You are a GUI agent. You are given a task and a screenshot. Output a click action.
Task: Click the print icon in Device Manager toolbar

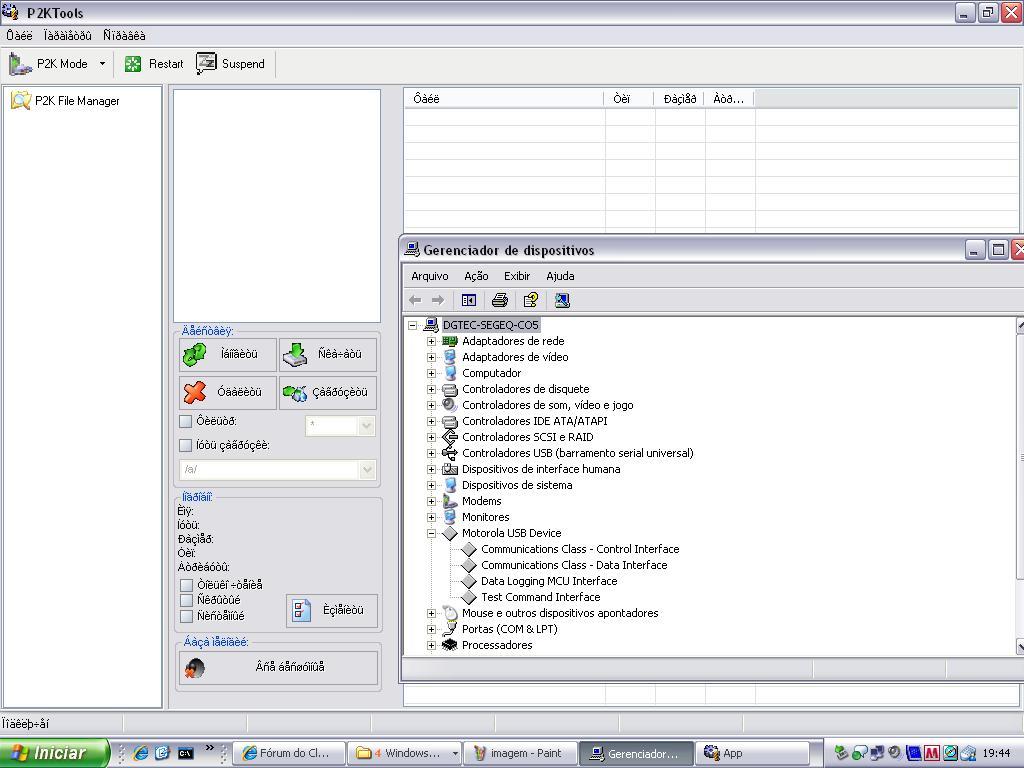[x=500, y=300]
